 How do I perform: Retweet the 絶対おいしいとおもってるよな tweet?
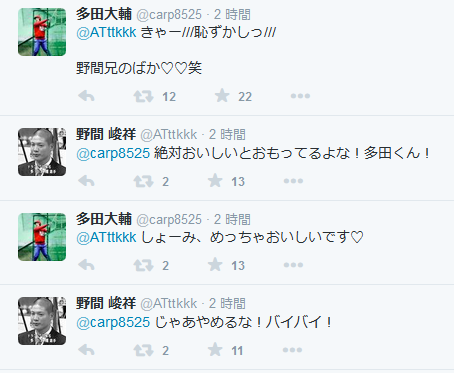143,181
